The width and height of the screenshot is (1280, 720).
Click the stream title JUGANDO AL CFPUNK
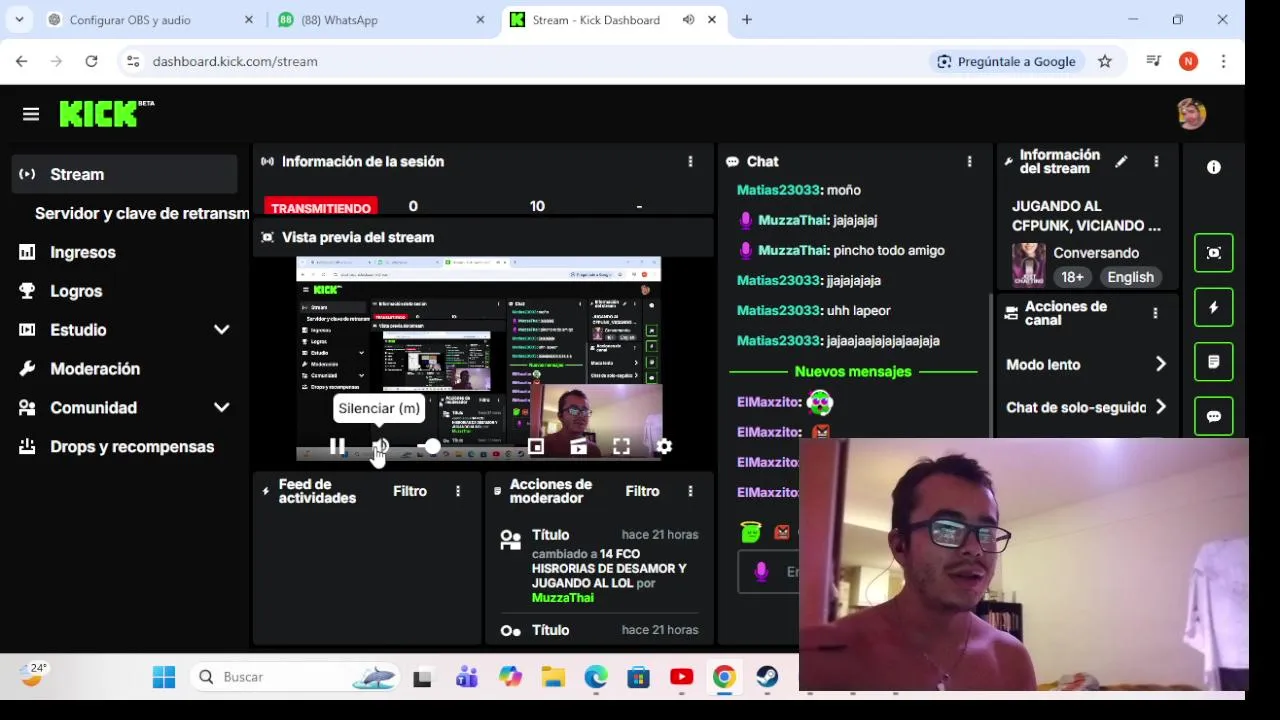(1086, 216)
